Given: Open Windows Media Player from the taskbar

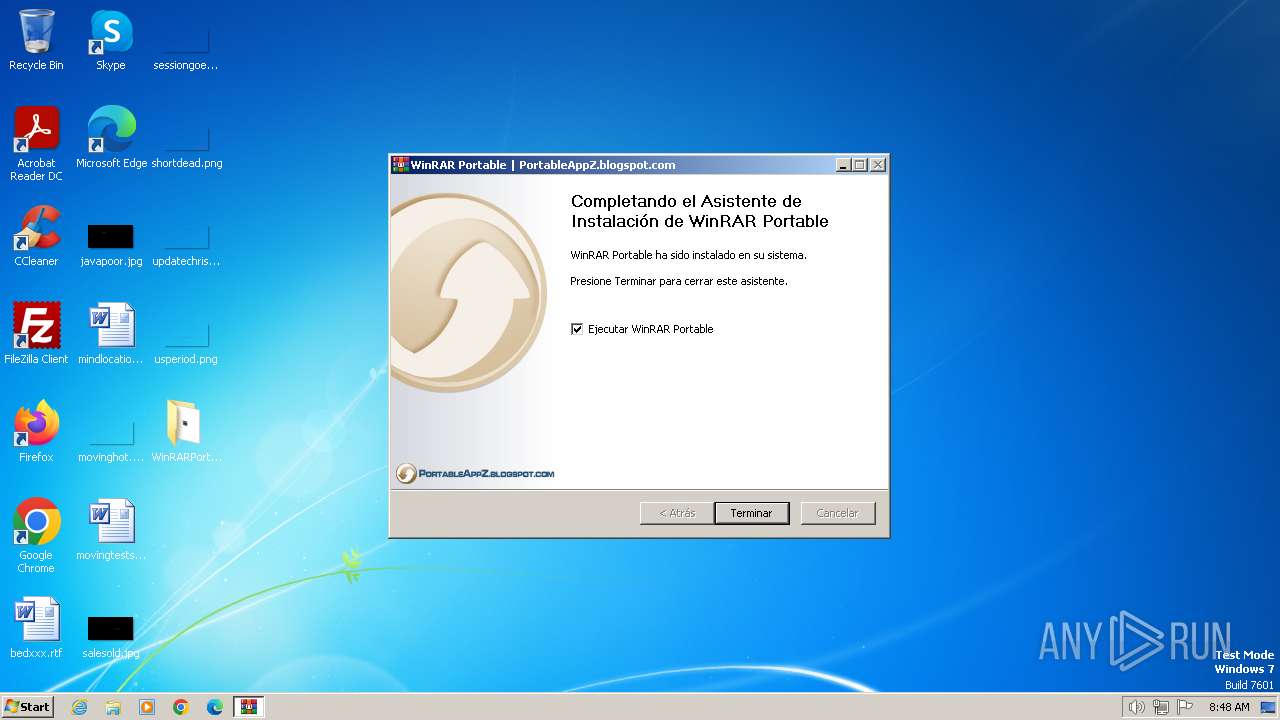Looking at the screenshot, I should point(147,707).
